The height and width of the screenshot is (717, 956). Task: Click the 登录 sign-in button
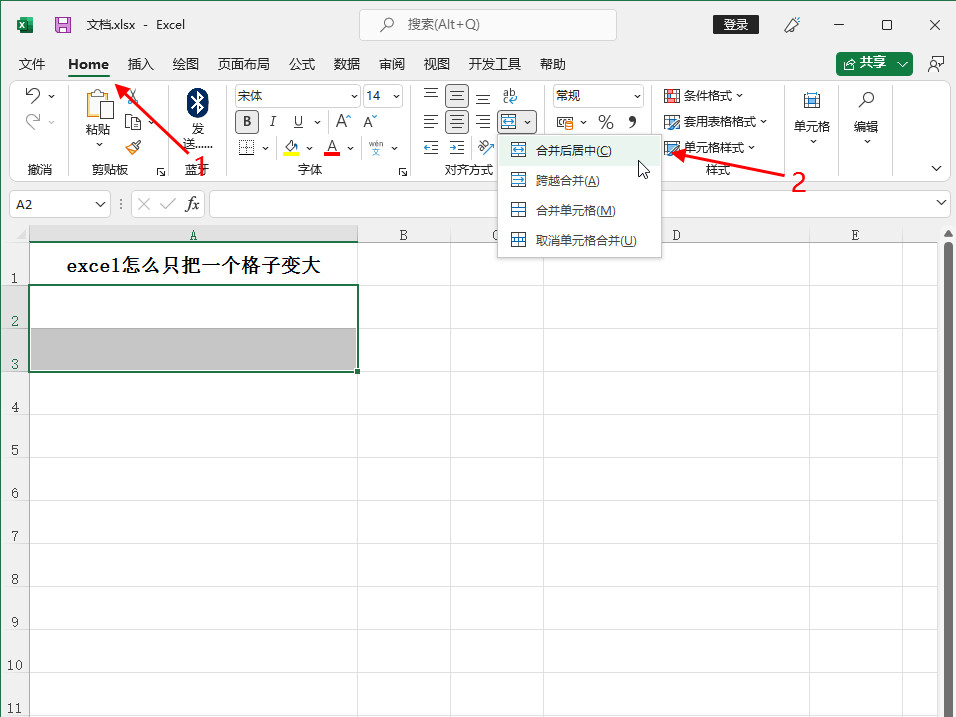(736, 24)
